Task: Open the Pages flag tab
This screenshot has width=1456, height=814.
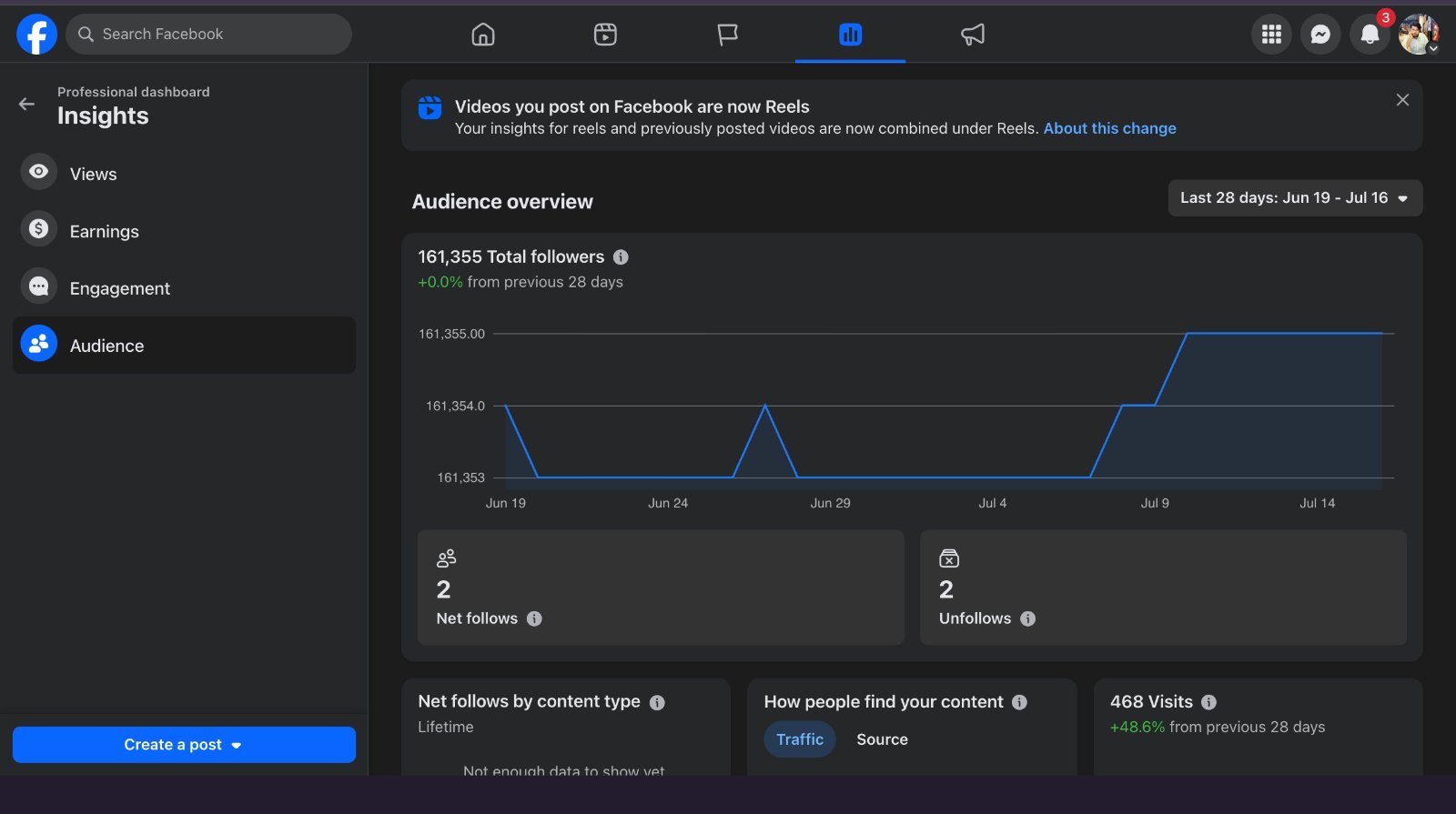Action: (727, 35)
